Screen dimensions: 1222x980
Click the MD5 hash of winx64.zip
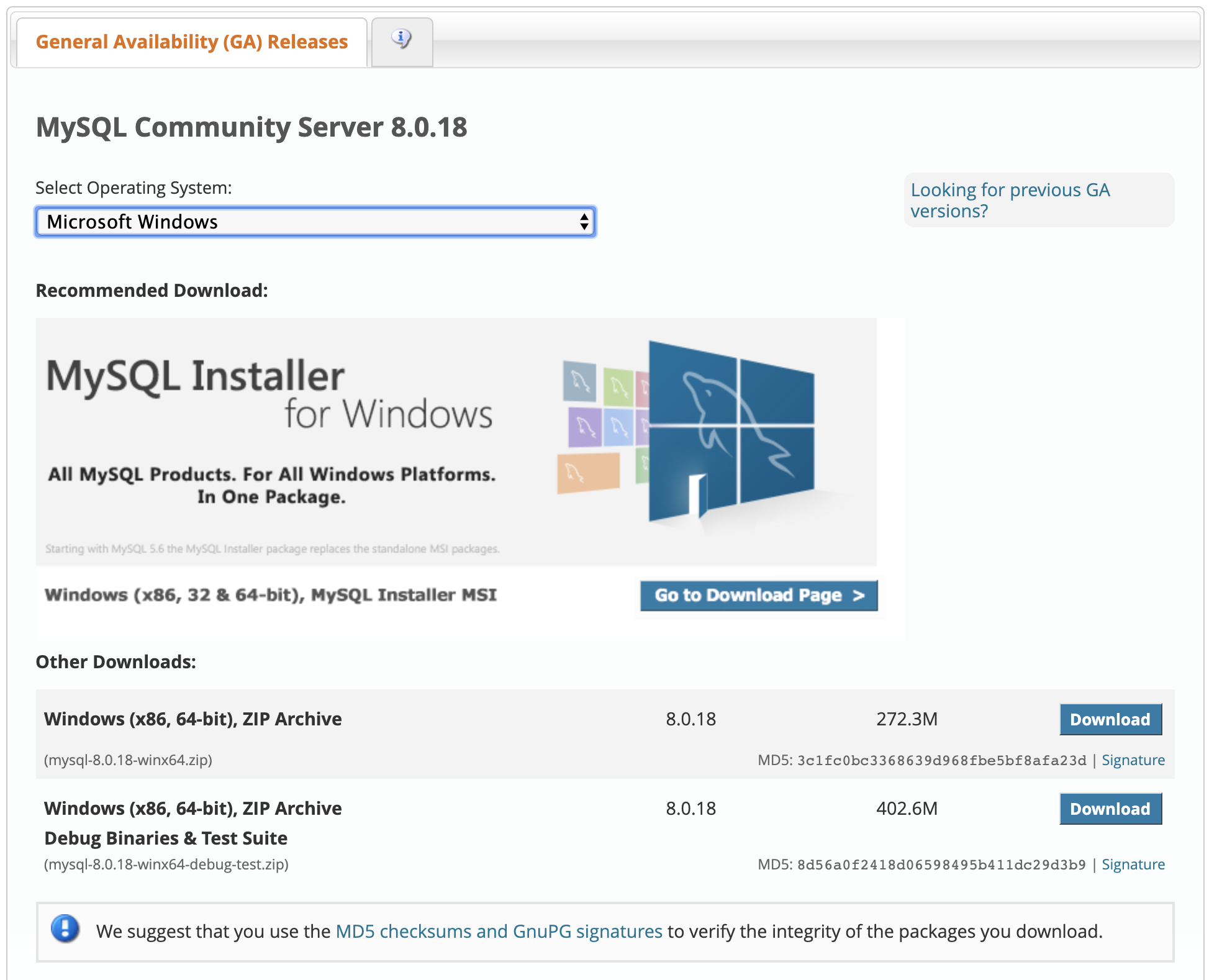pyautogui.click(x=941, y=761)
